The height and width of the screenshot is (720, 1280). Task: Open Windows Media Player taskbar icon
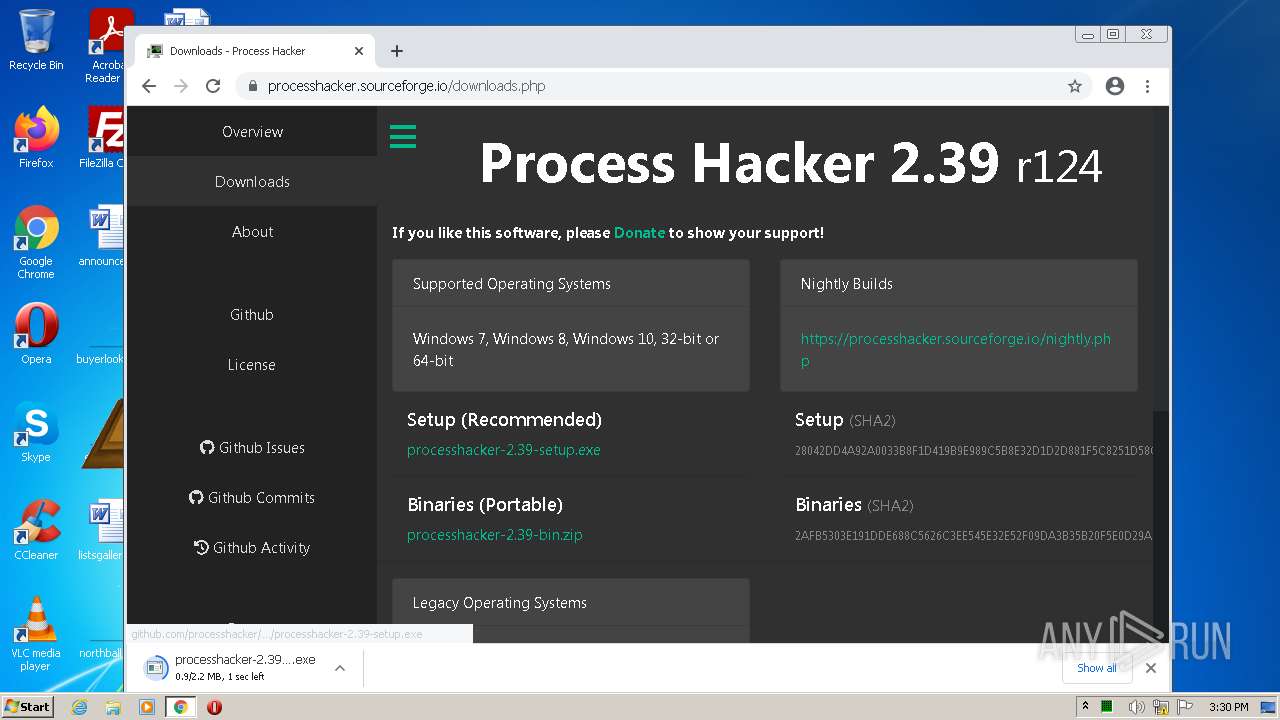[147, 707]
